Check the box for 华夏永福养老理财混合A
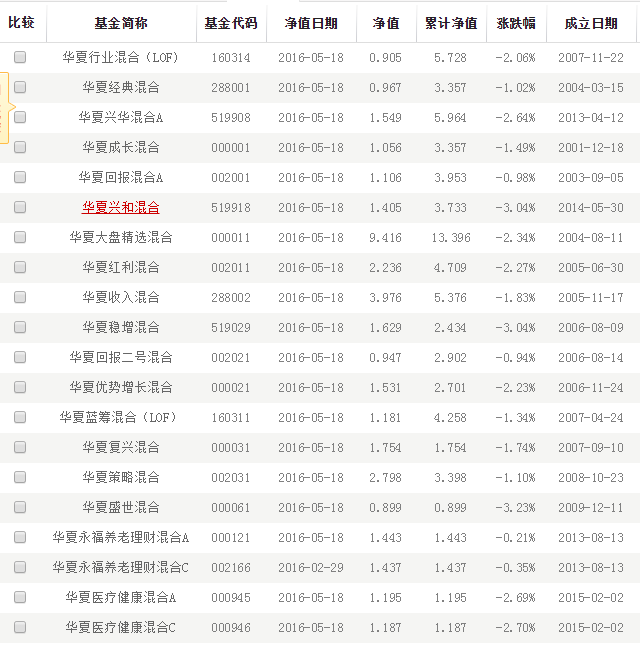 click(20, 537)
